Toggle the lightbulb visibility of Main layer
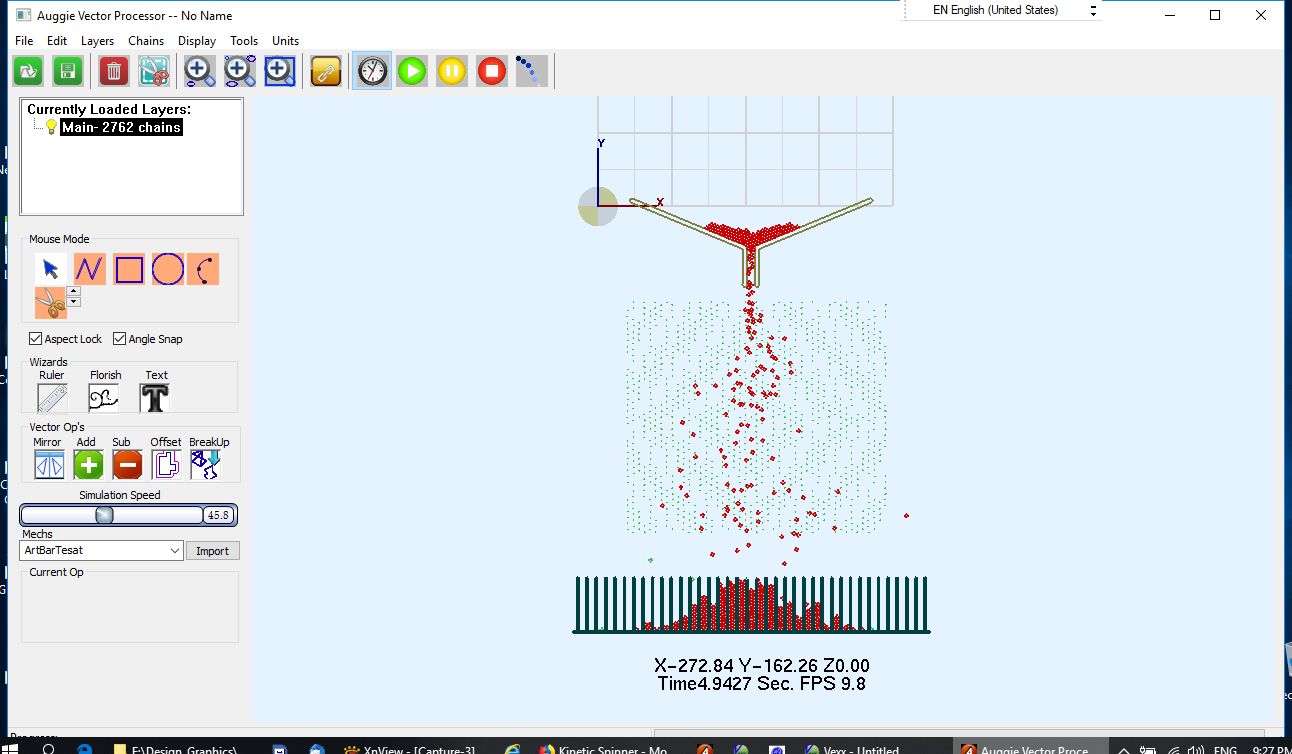The height and width of the screenshot is (754, 1292). [x=51, y=128]
